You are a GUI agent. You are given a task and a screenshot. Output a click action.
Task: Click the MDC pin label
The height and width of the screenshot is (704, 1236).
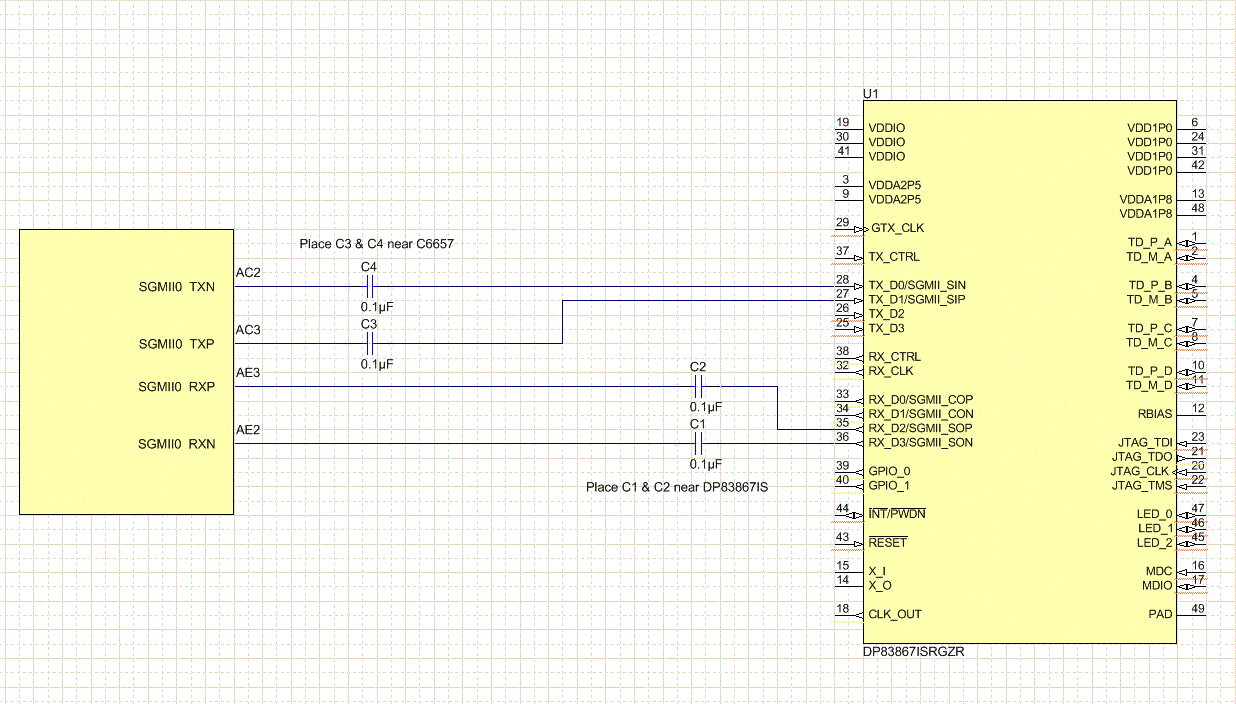(x=1159, y=571)
